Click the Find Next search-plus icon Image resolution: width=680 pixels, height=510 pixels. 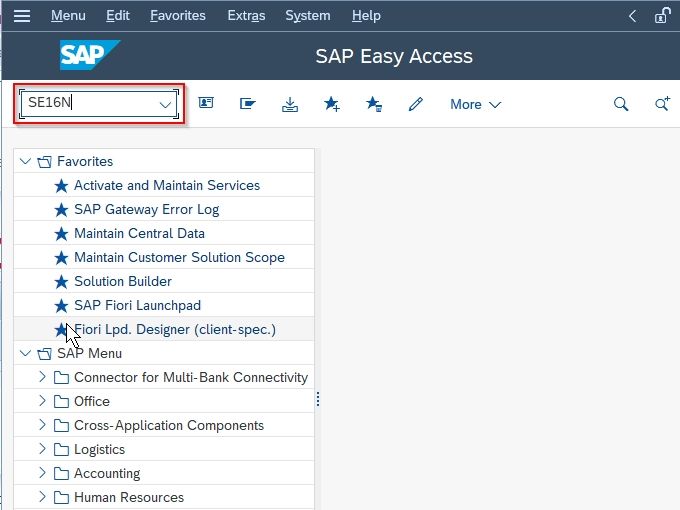coord(662,104)
